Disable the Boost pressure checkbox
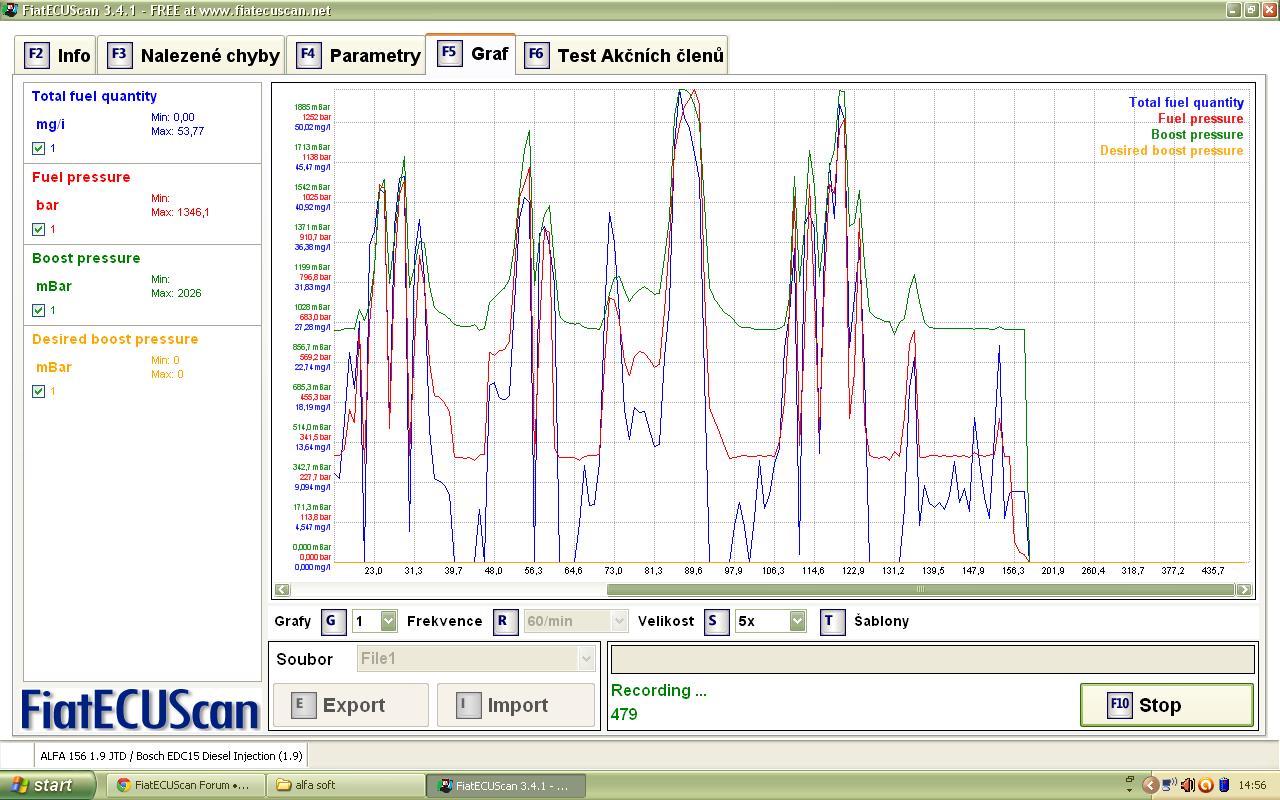The image size is (1280, 800). pyautogui.click(x=38, y=310)
